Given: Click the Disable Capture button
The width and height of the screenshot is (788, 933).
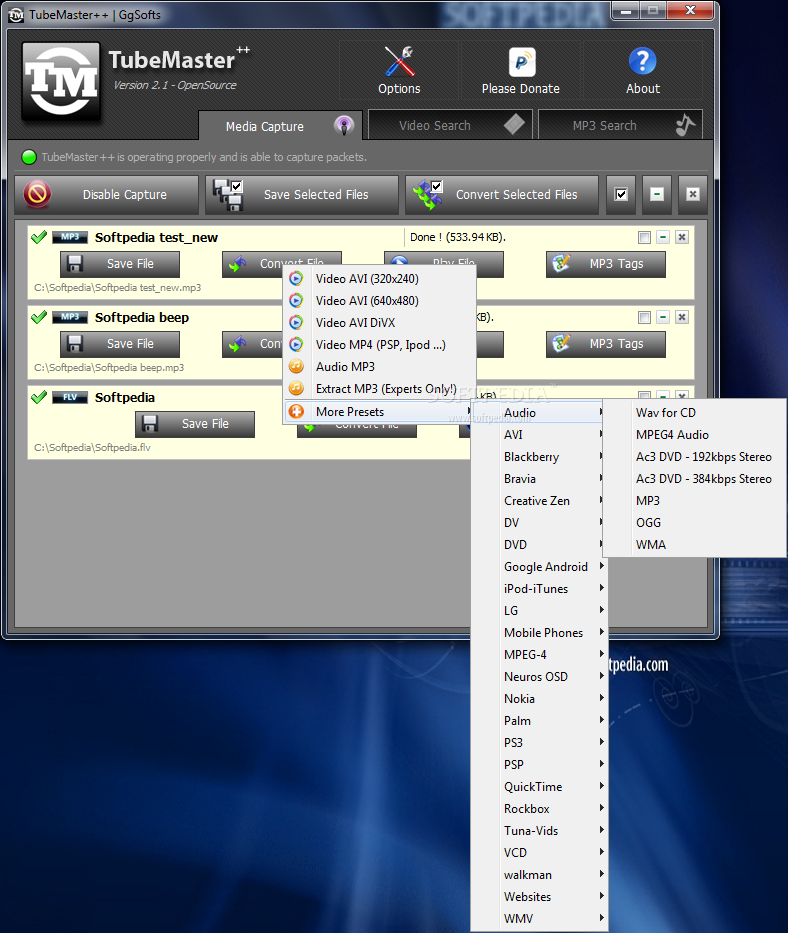Looking at the screenshot, I should click(107, 195).
